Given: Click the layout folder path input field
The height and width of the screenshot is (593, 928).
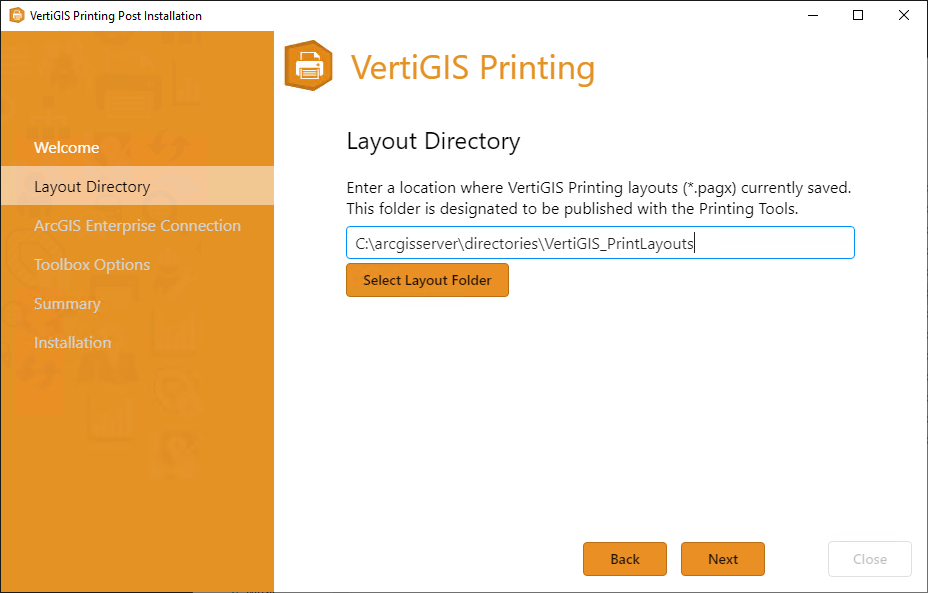Looking at the screenshot, I should coord(600,242).
